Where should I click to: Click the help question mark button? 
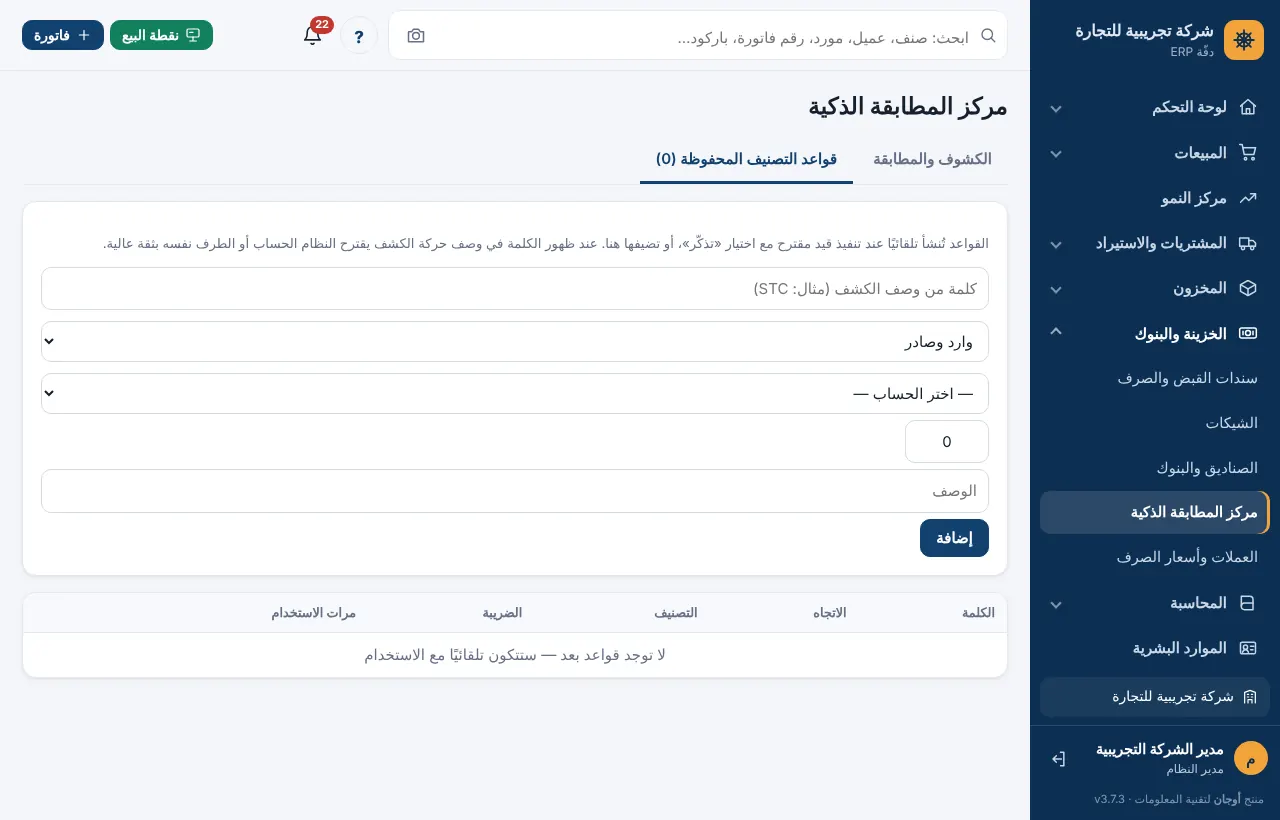(359, 36)
